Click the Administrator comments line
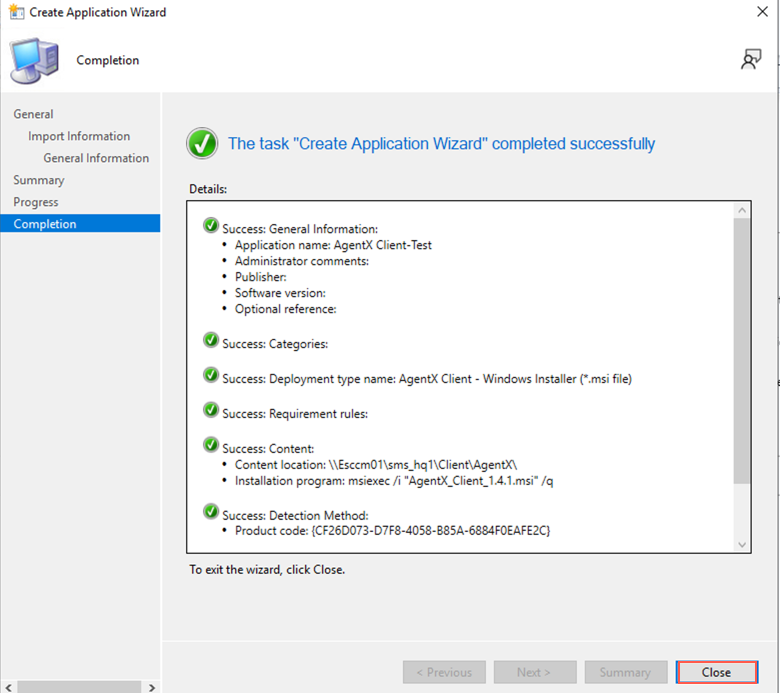780x693 pixels. point(301,261)
